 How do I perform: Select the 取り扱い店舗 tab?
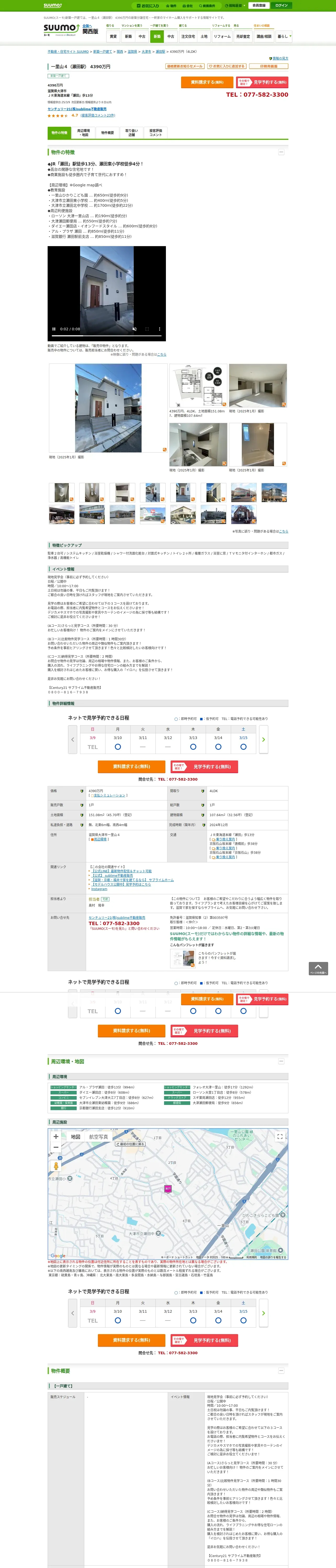[x=132, y=133]
